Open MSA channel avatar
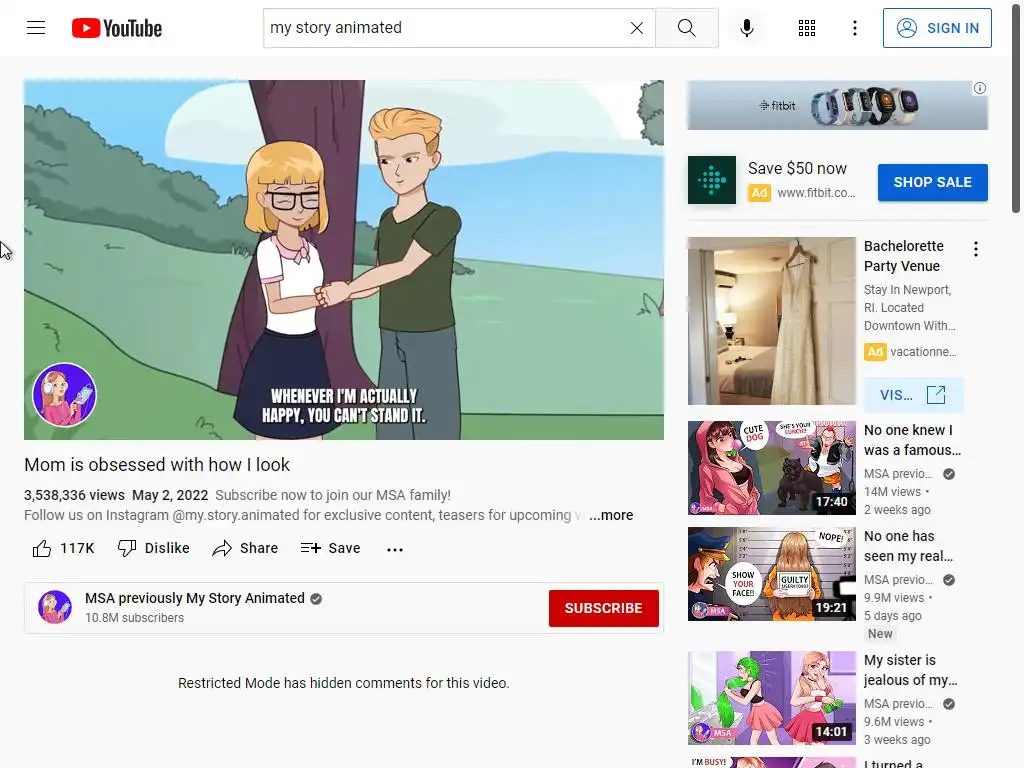The image size is (1024, 768). tap(55, 607)
